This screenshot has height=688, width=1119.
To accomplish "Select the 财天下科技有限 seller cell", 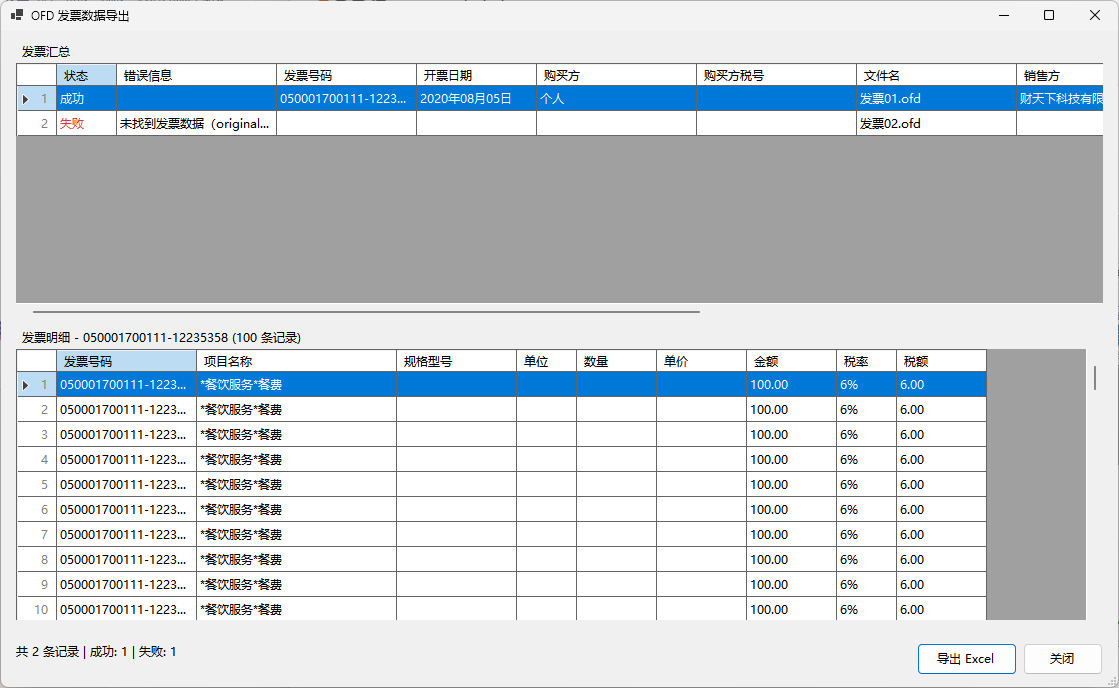I will click(1060, 98).
